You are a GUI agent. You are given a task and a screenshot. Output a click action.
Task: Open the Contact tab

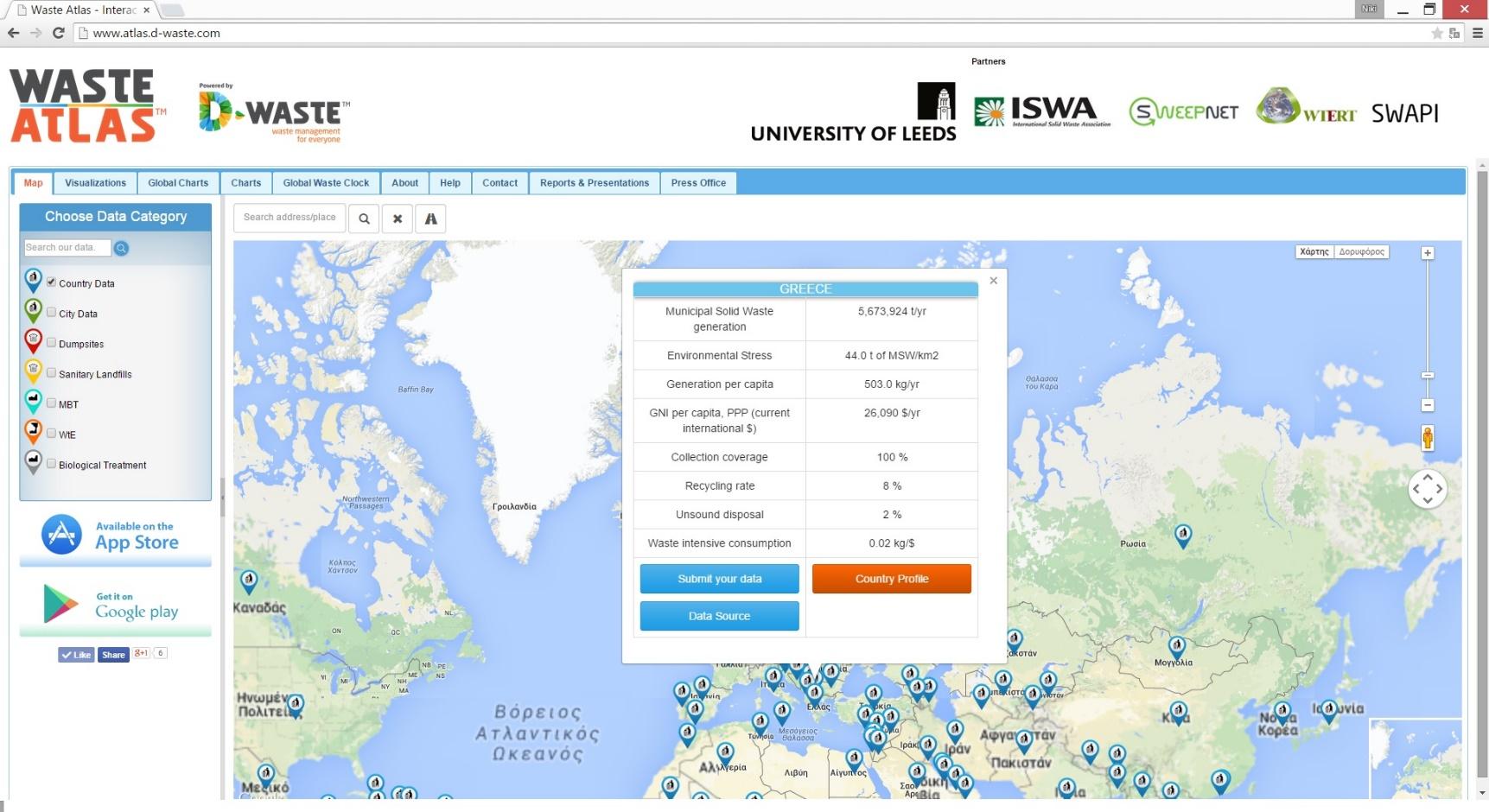click(500, 183)
